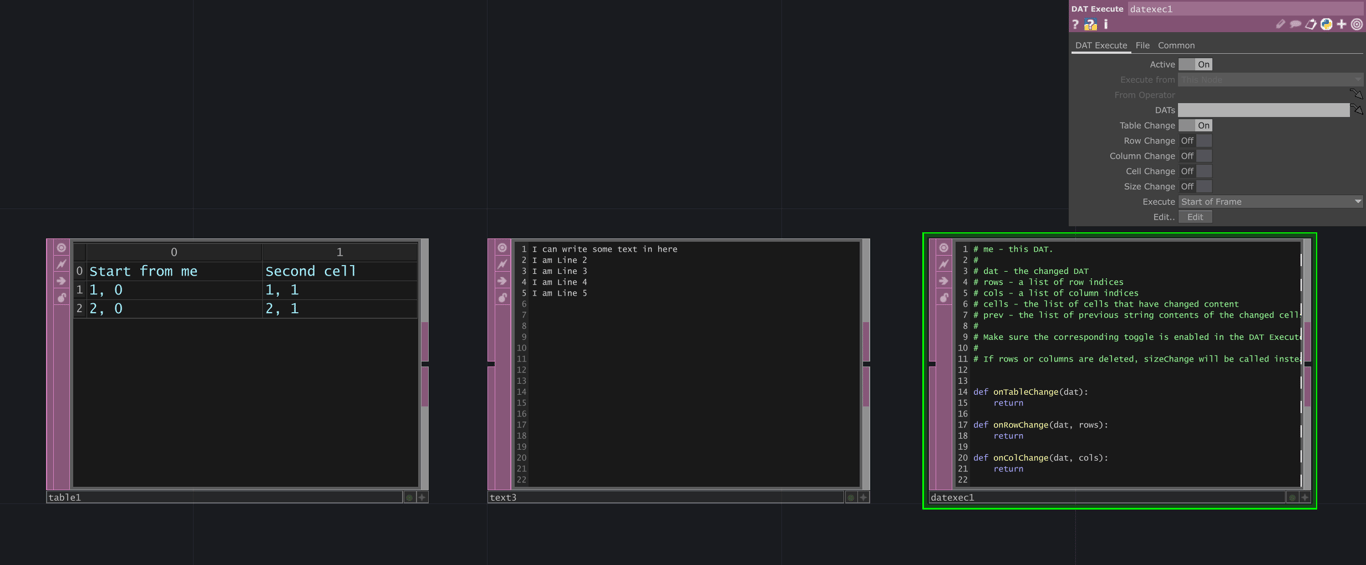Switch to the Common parameter tab
Image resolution: width=1366 pixels, height=565 pixels.
tap(1176, 45)
